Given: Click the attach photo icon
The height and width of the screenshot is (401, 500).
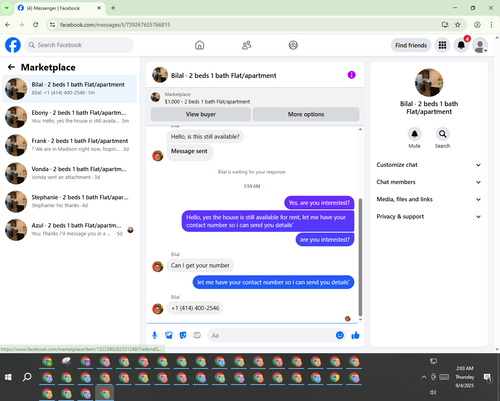Looking at the screenshot, I should pos(169,335).
